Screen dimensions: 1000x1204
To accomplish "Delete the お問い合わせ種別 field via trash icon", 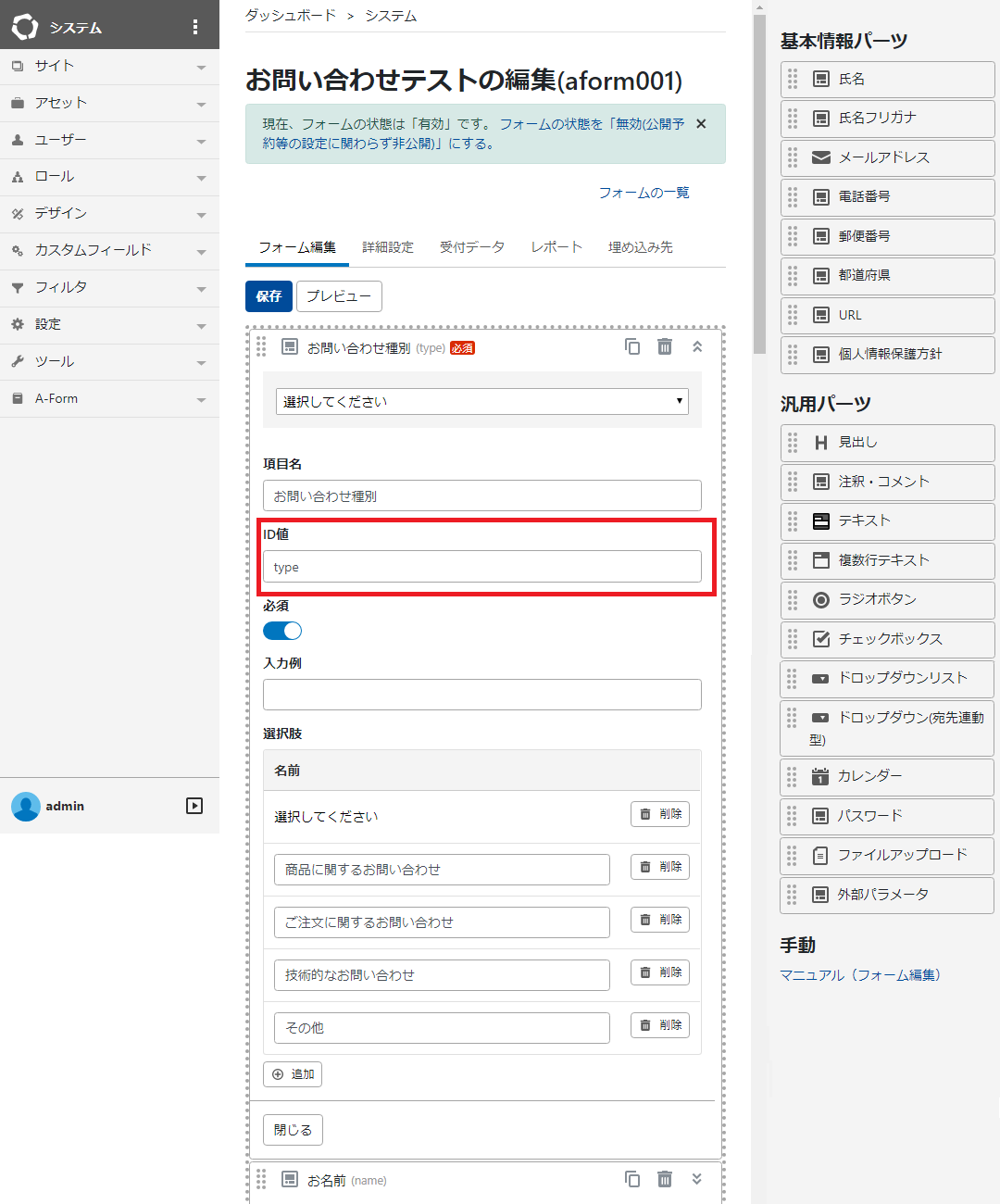I will click(665, 346).
